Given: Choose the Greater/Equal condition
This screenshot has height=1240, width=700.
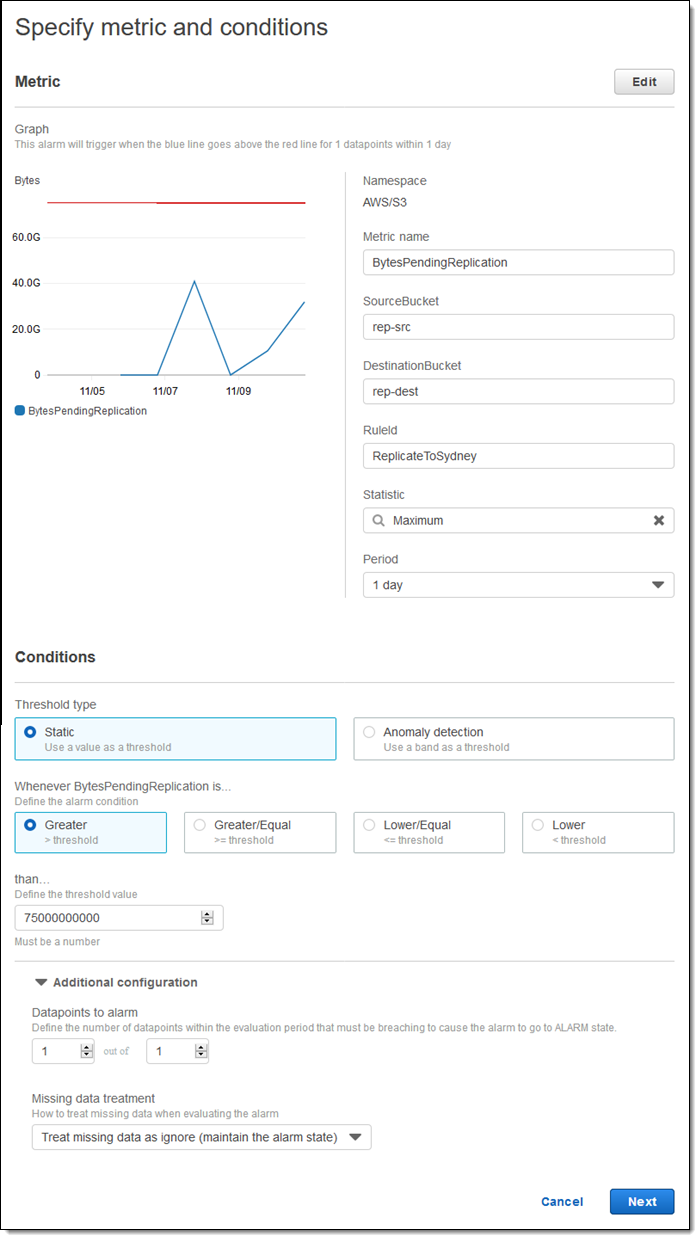Looking at the screenshot, I should point(200,825).
